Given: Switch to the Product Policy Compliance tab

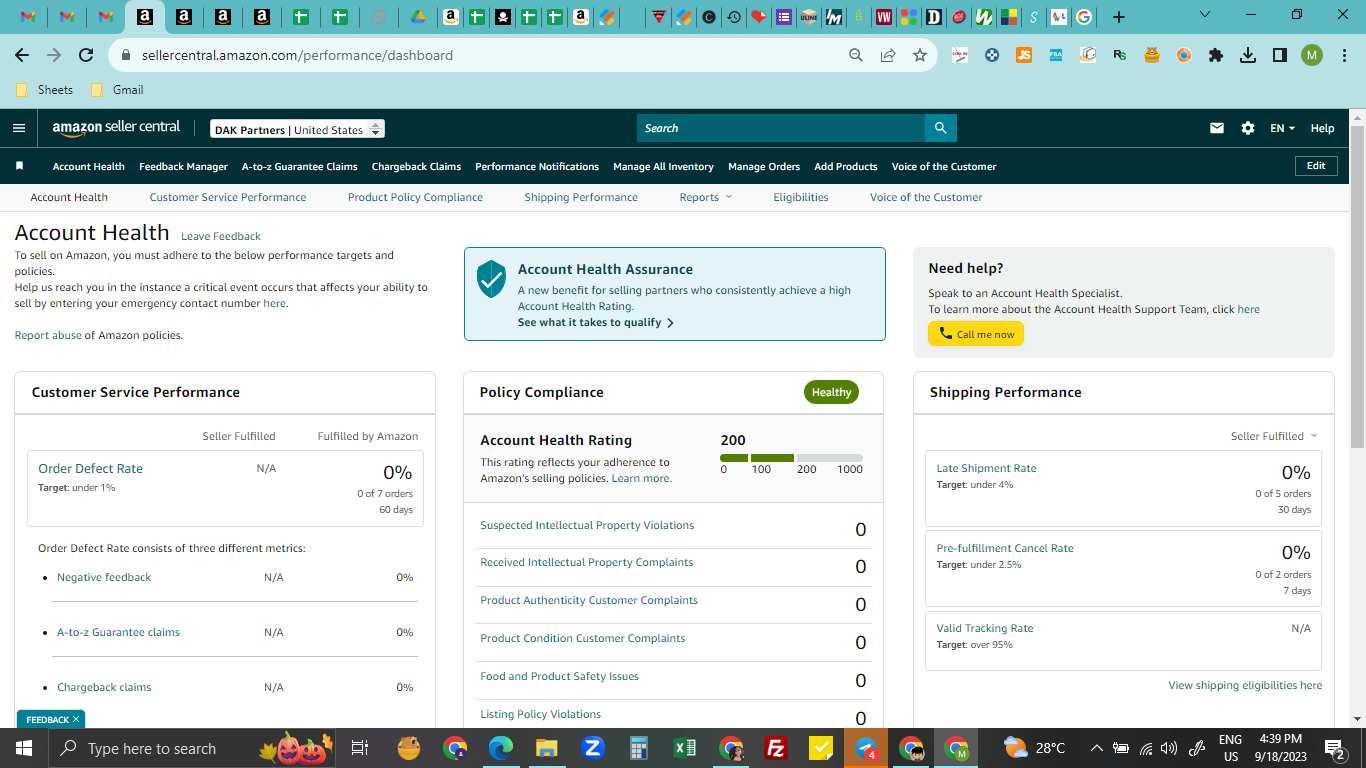Looking at the screenshot, I should tap(415, 197).
